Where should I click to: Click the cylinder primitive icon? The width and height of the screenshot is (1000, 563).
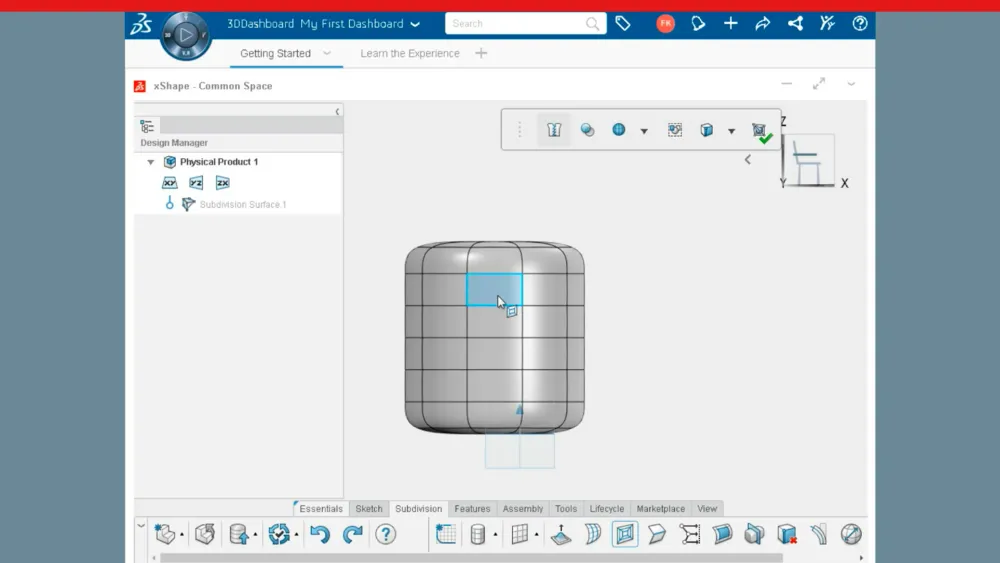coord(477,534)
